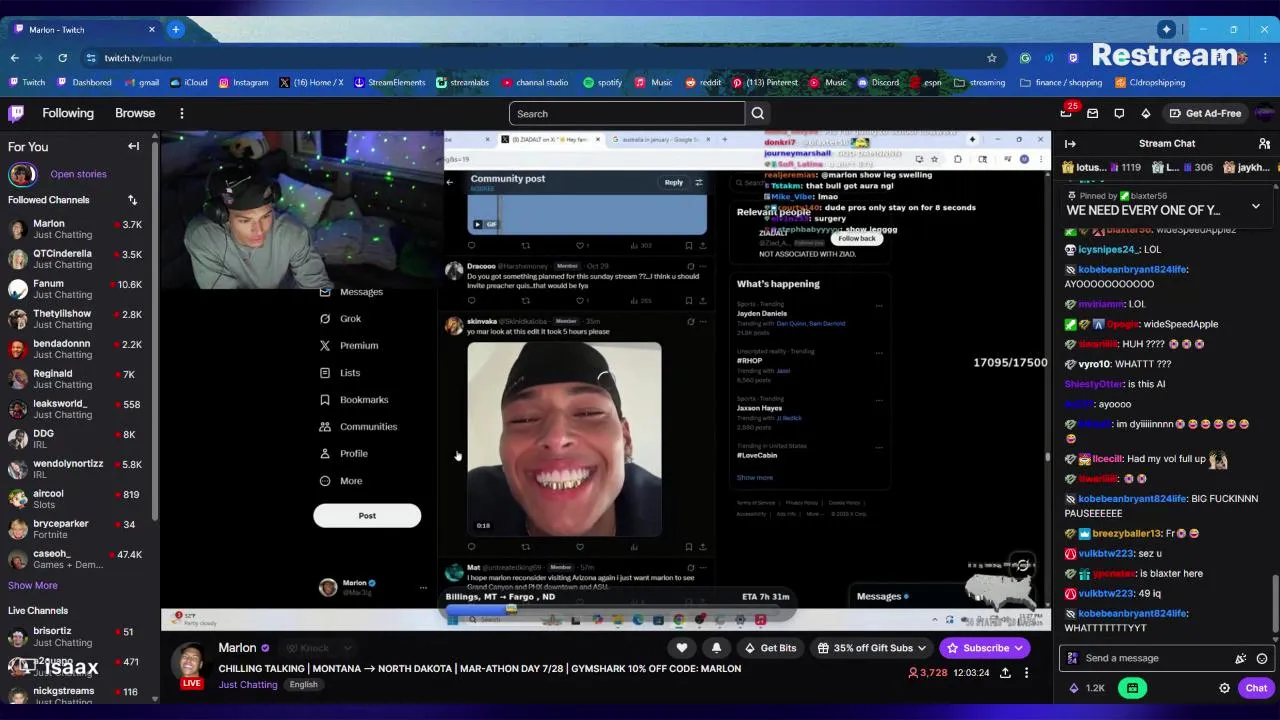Focus the Twitch search field

627,113
